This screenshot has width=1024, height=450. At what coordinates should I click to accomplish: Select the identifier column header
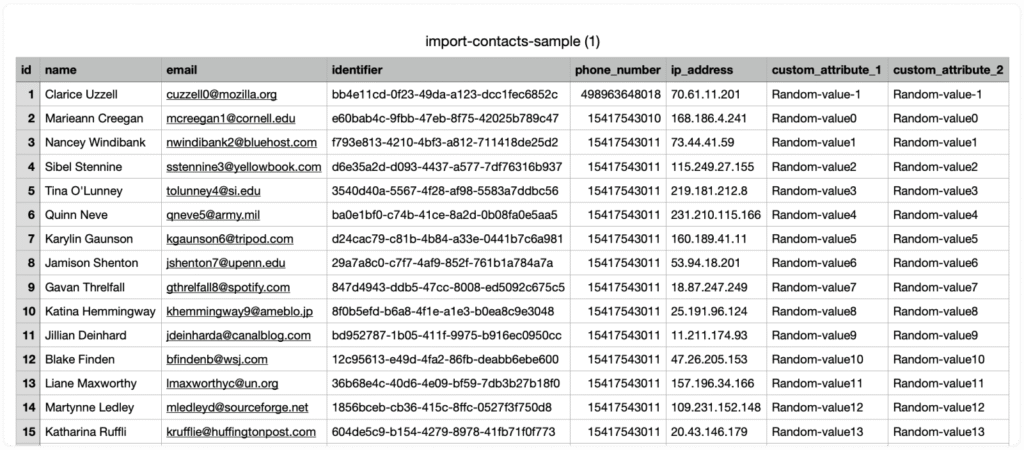(357, 70)
